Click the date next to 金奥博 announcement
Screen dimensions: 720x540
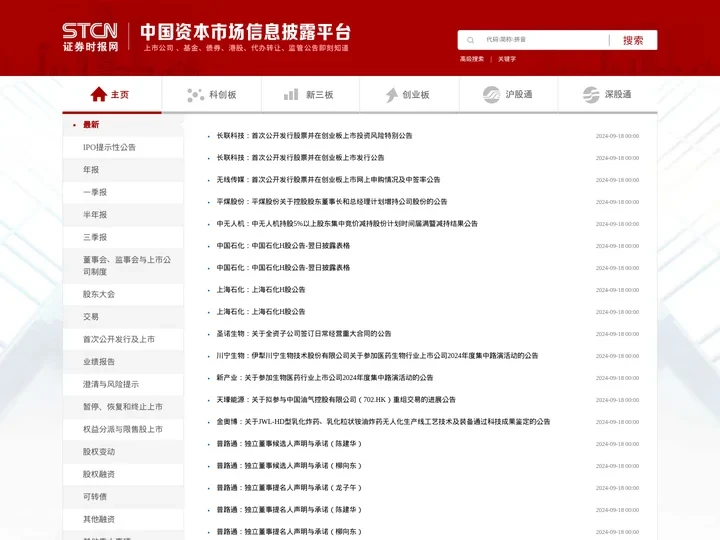point(617,422)
